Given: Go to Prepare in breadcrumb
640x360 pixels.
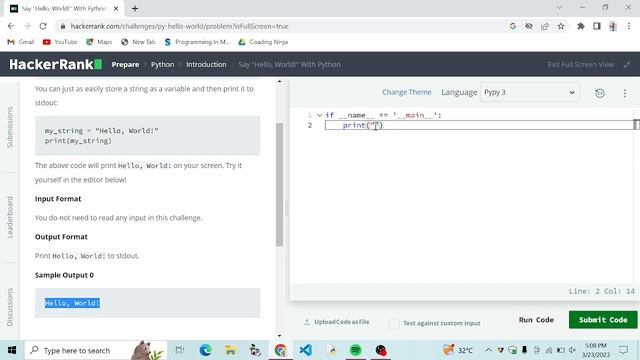Looking at the screenshot, I should 125,64.
